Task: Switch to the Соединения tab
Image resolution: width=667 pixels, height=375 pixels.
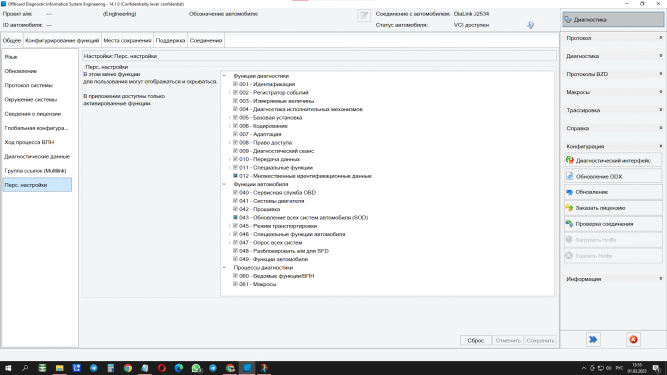Action: coord(206,40)
